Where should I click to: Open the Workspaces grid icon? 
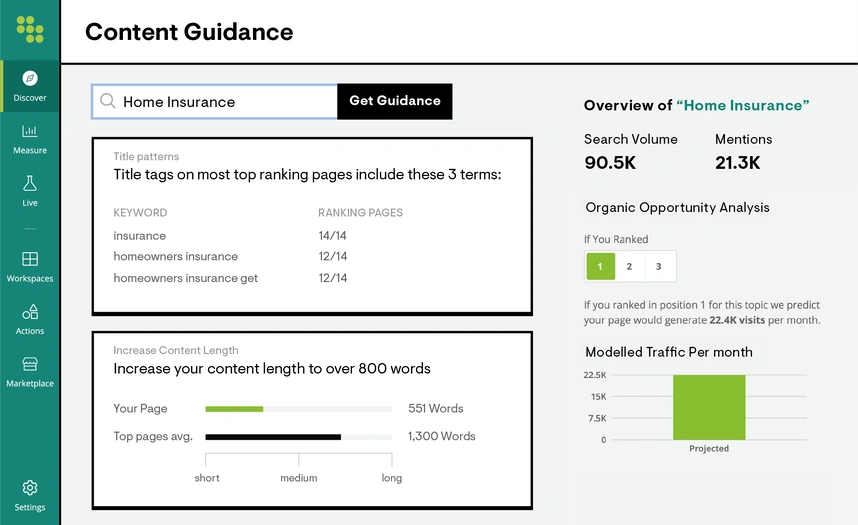click(30, 258)
